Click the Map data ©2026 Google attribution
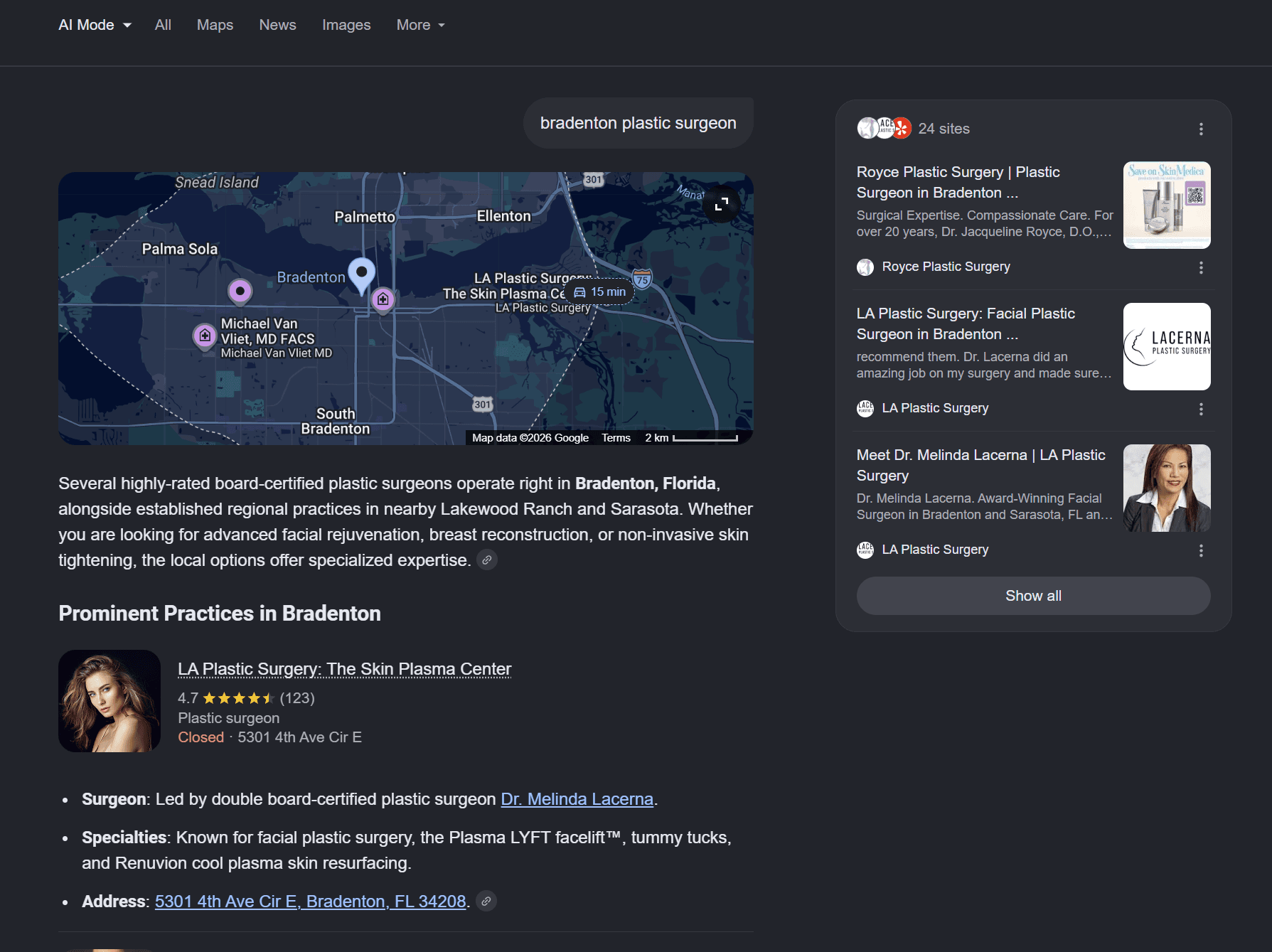Viewport: 1272px width, 952px height. [x=530, y=438]
